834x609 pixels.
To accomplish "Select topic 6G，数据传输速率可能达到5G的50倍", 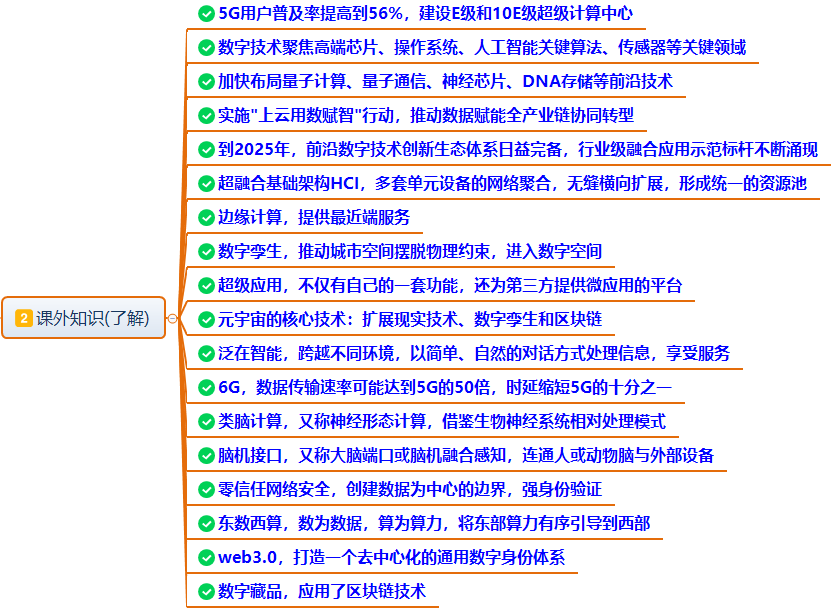I will [x=445, y=387].
